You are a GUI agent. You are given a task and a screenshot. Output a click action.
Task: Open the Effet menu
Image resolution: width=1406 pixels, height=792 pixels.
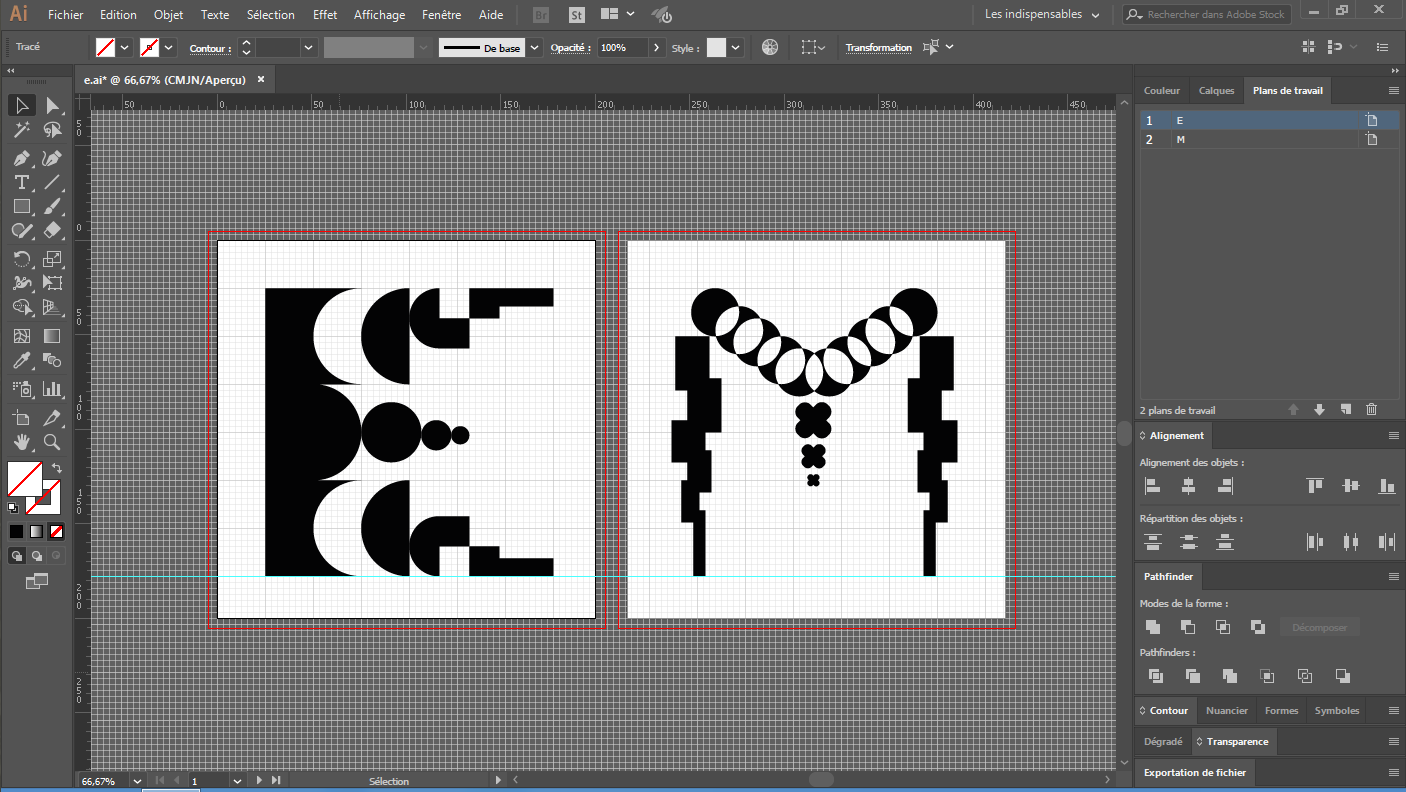324,15
